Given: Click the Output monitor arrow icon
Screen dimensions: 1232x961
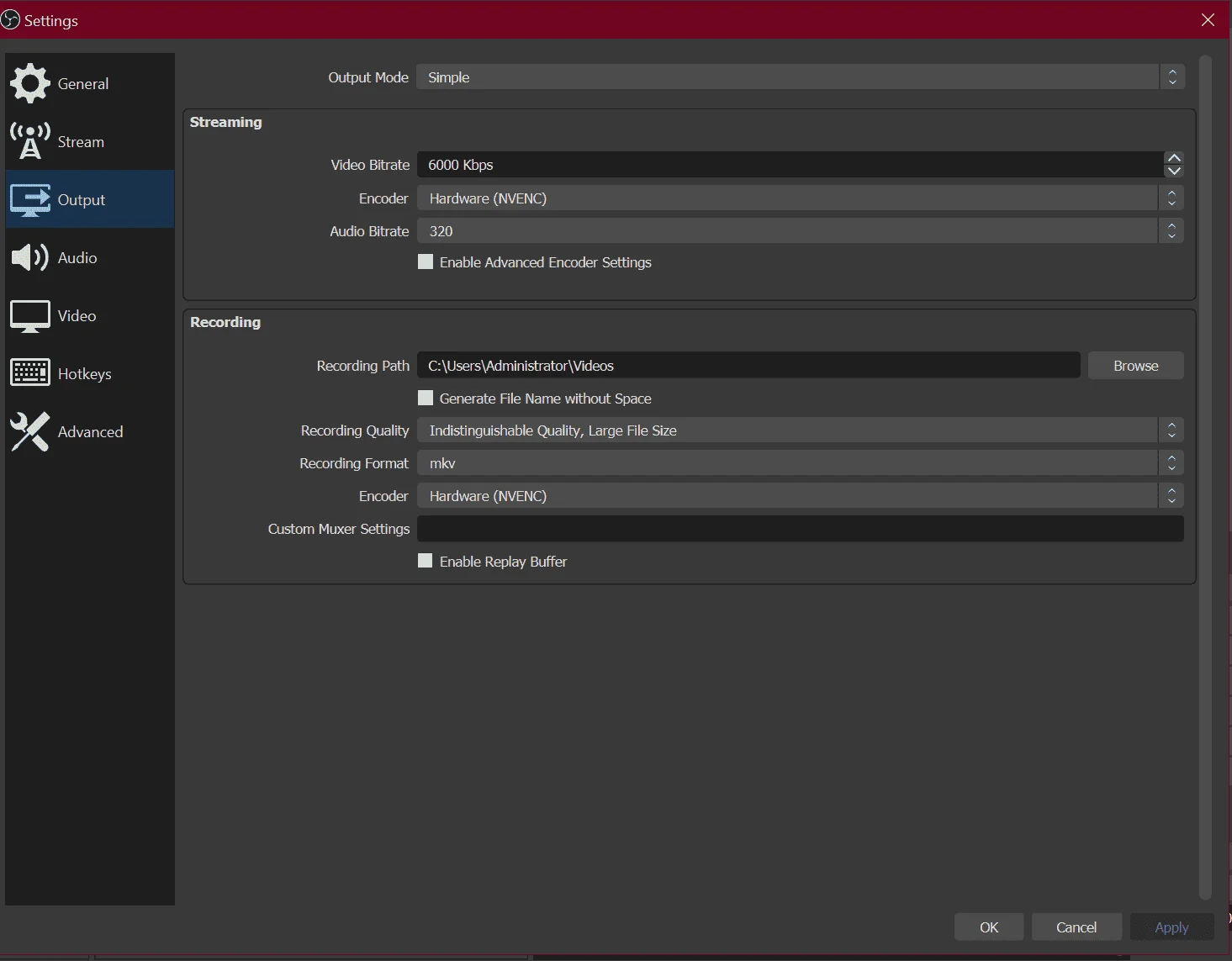Looking at the screenshot, I should click(x=30, y=199).
